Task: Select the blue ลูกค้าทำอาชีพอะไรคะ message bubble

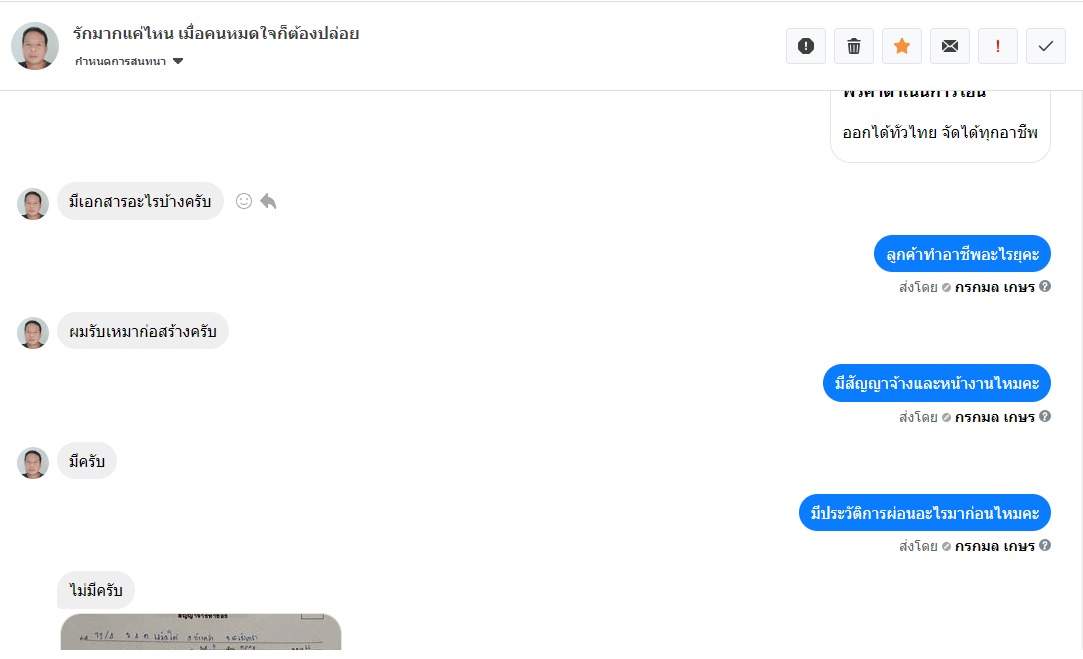Action: click(x=962, y=254)
